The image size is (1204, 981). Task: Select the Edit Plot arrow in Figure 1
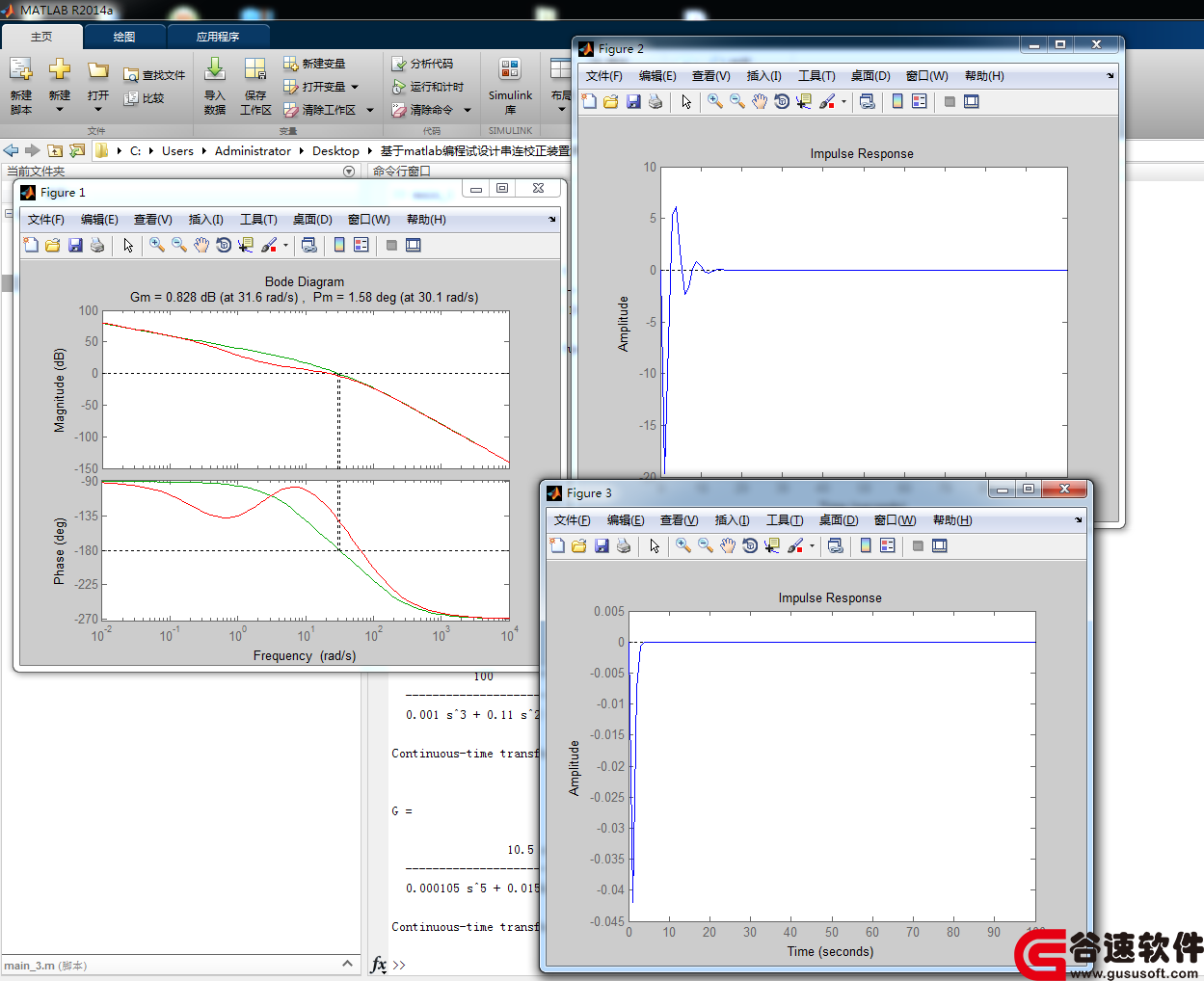click(x=128, y=245)
